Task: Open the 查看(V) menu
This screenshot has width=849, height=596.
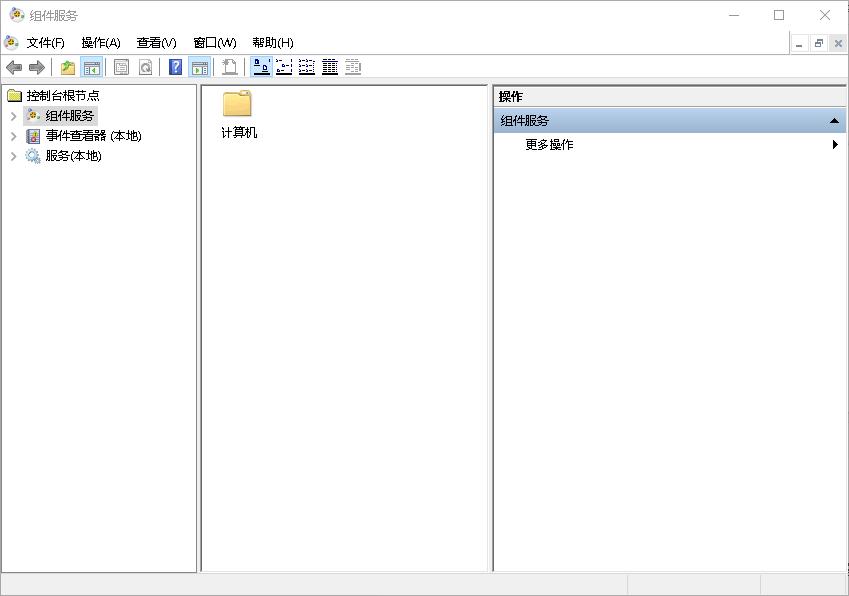Action: 156,42
